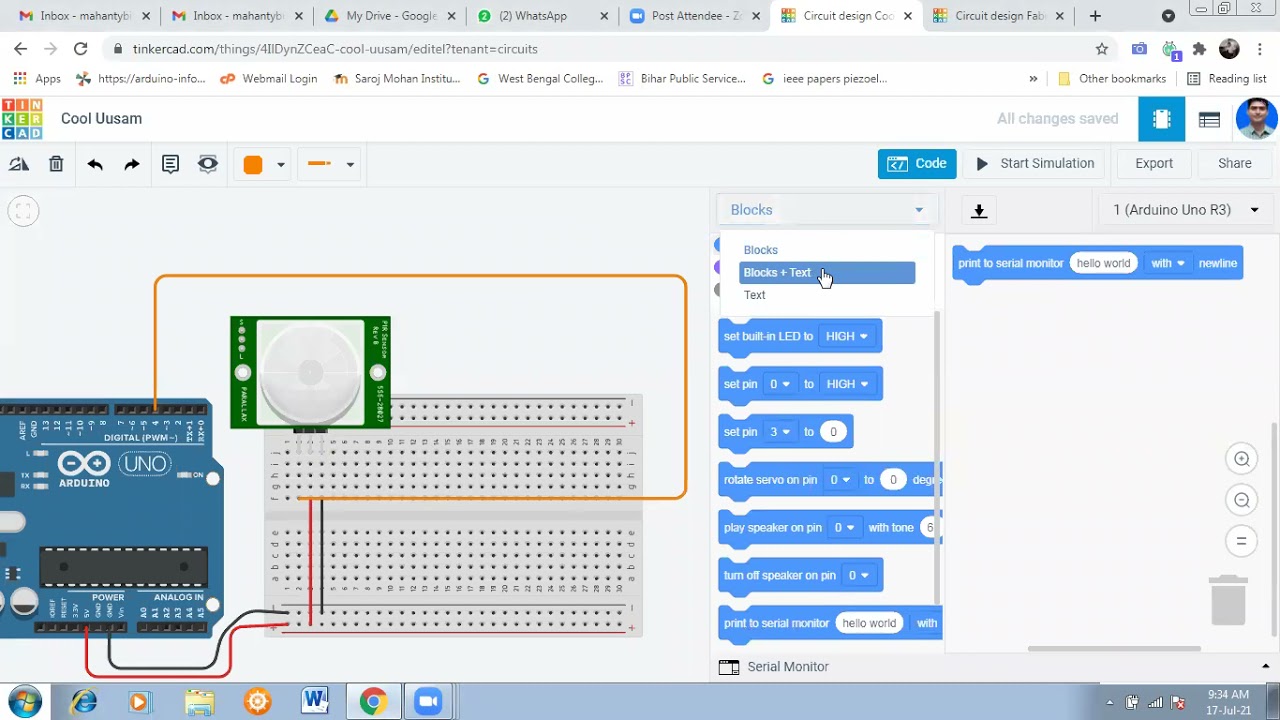This screenshot has width=1280, height=720.
Task: Zoom out the code workspace
Action: [1242, 500]
